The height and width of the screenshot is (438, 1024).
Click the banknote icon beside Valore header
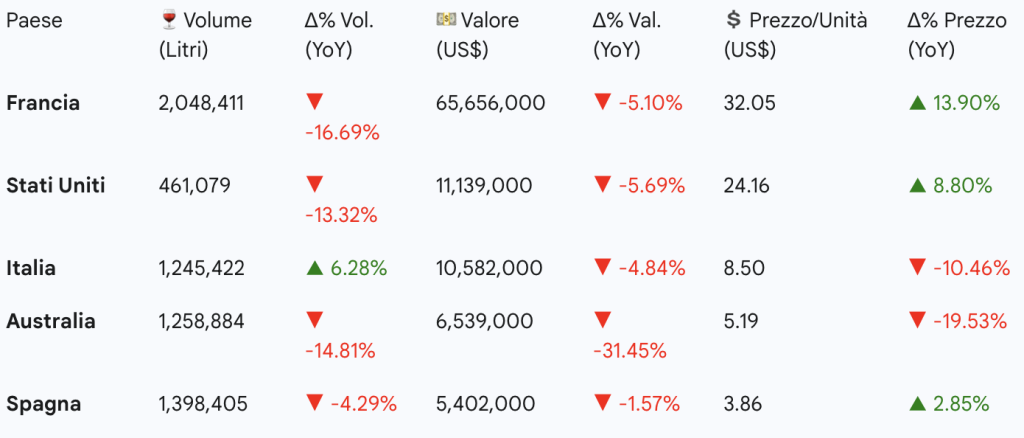pos(446,20)
